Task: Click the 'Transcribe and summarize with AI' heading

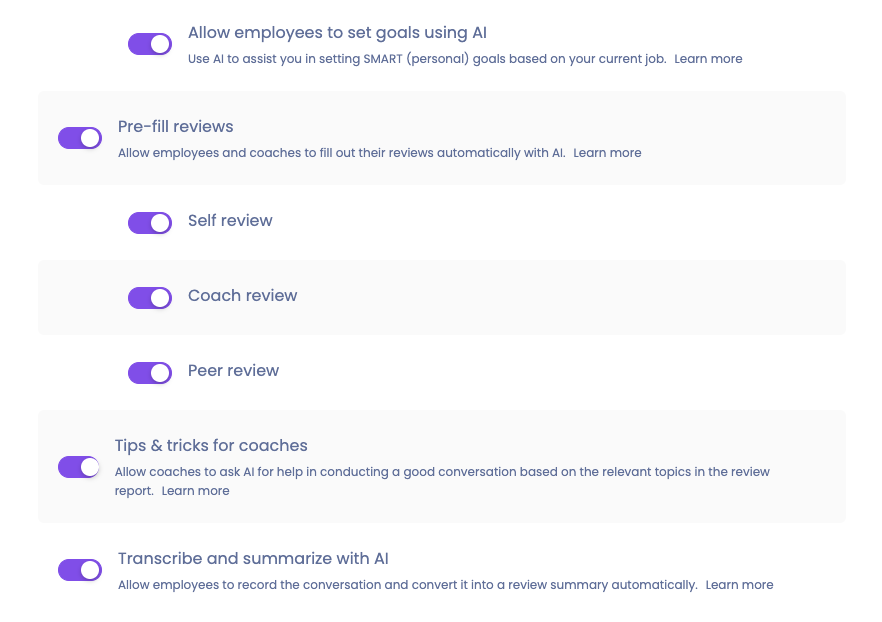Action: (x=253, y=559)
